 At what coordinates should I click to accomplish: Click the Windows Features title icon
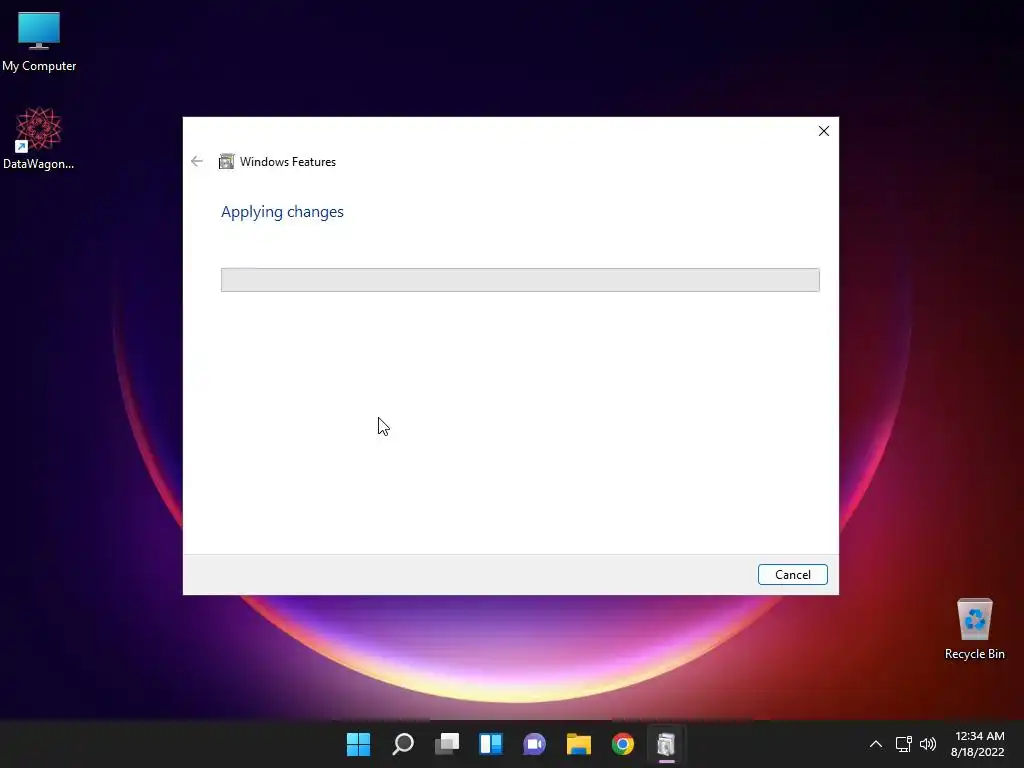[x=226, y=161]
